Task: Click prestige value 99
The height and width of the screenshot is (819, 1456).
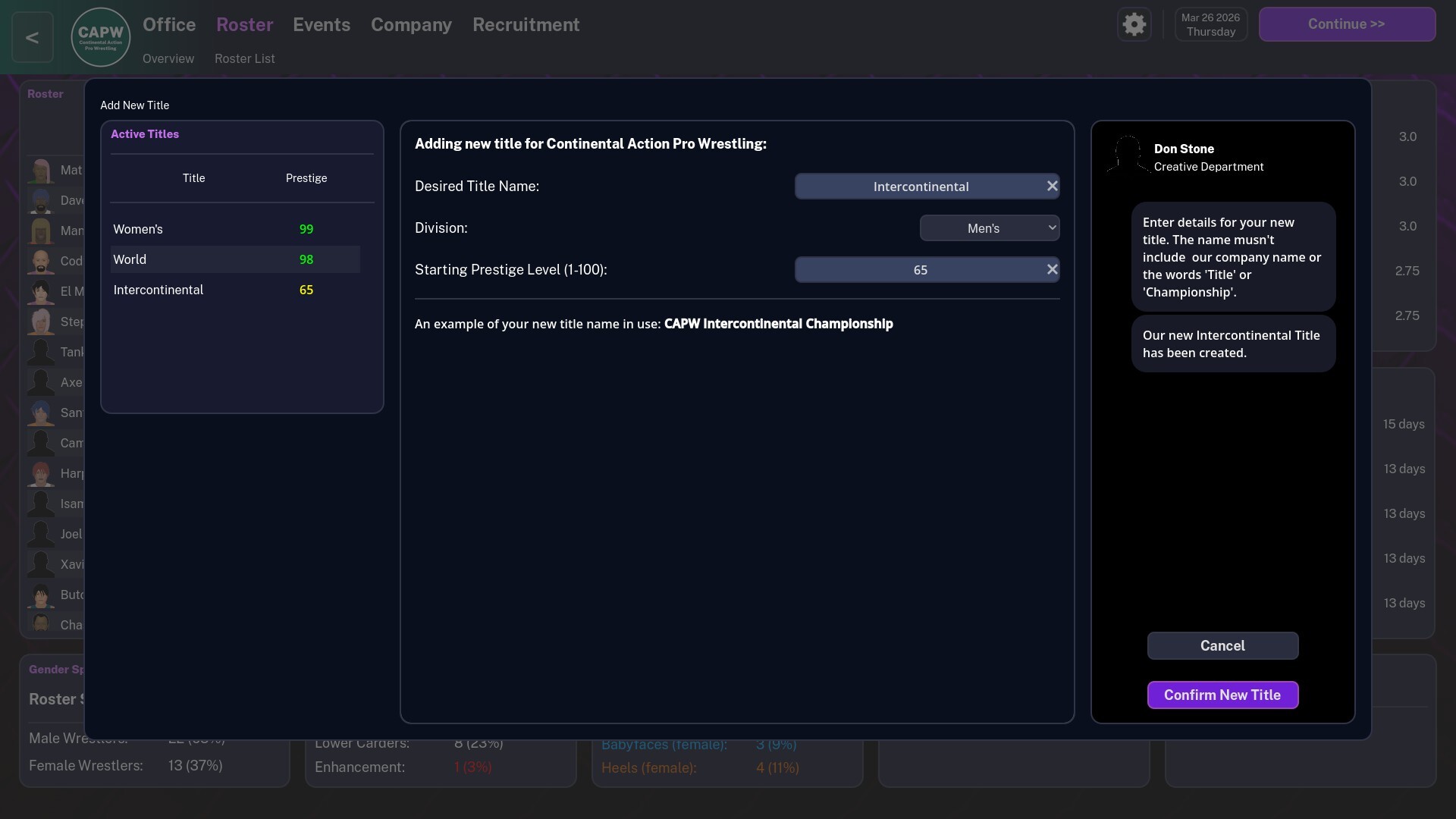Action: (306, 229)
